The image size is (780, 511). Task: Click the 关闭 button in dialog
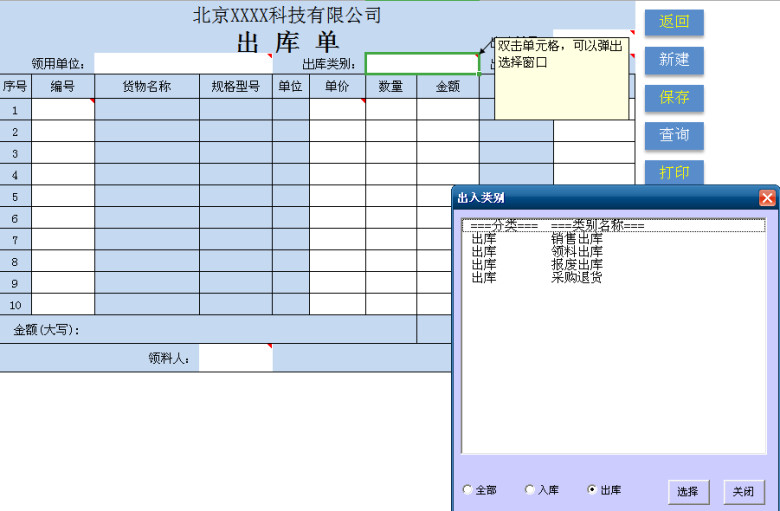[744, 492]
